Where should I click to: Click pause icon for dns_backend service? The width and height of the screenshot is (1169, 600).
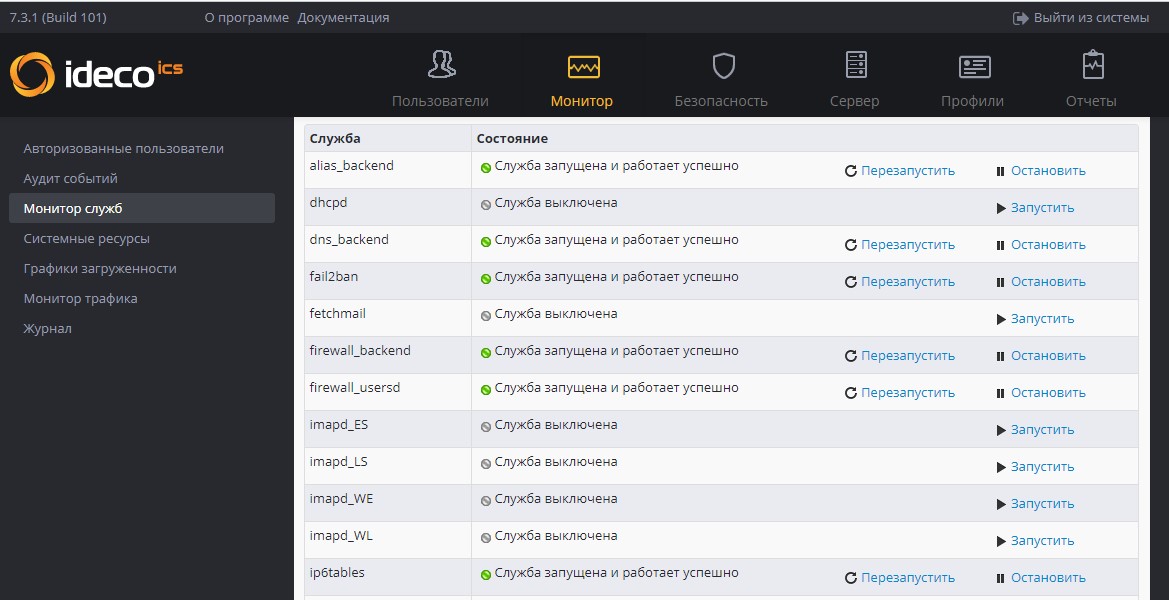[x=1000, y=245]
